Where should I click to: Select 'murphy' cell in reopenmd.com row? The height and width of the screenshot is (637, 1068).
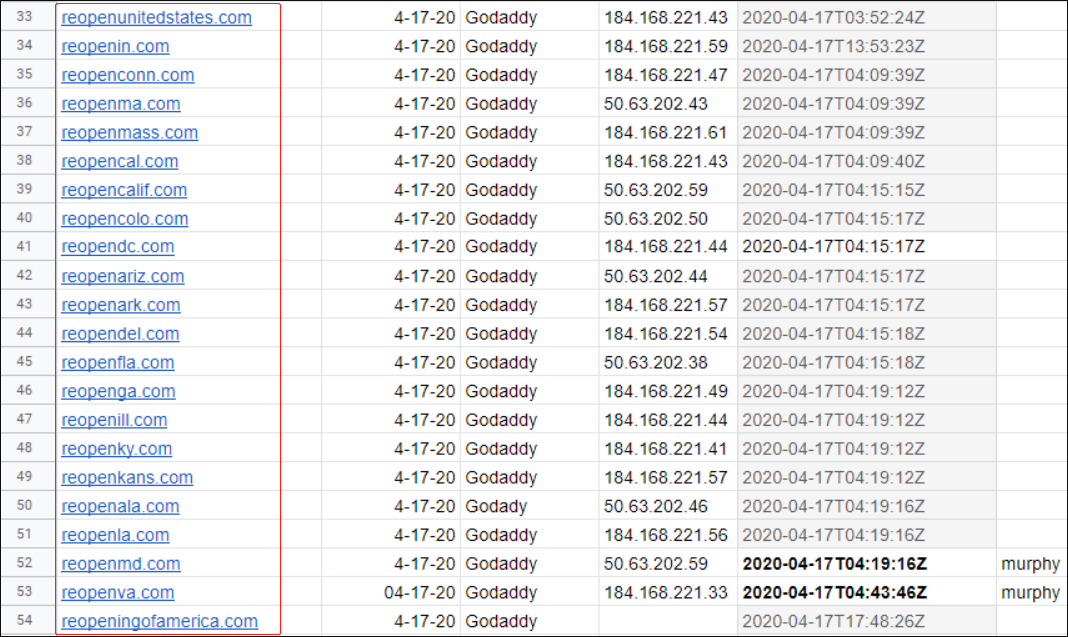(x=1031, y=564)
